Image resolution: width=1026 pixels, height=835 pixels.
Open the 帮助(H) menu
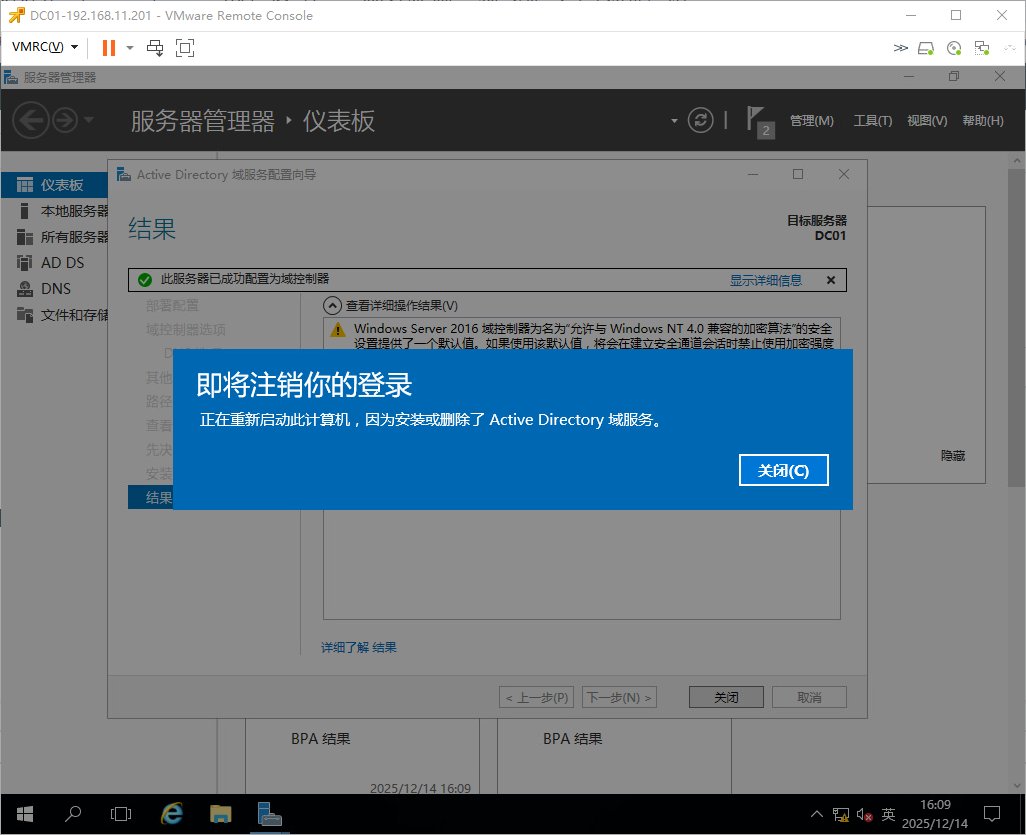point(982,120)
